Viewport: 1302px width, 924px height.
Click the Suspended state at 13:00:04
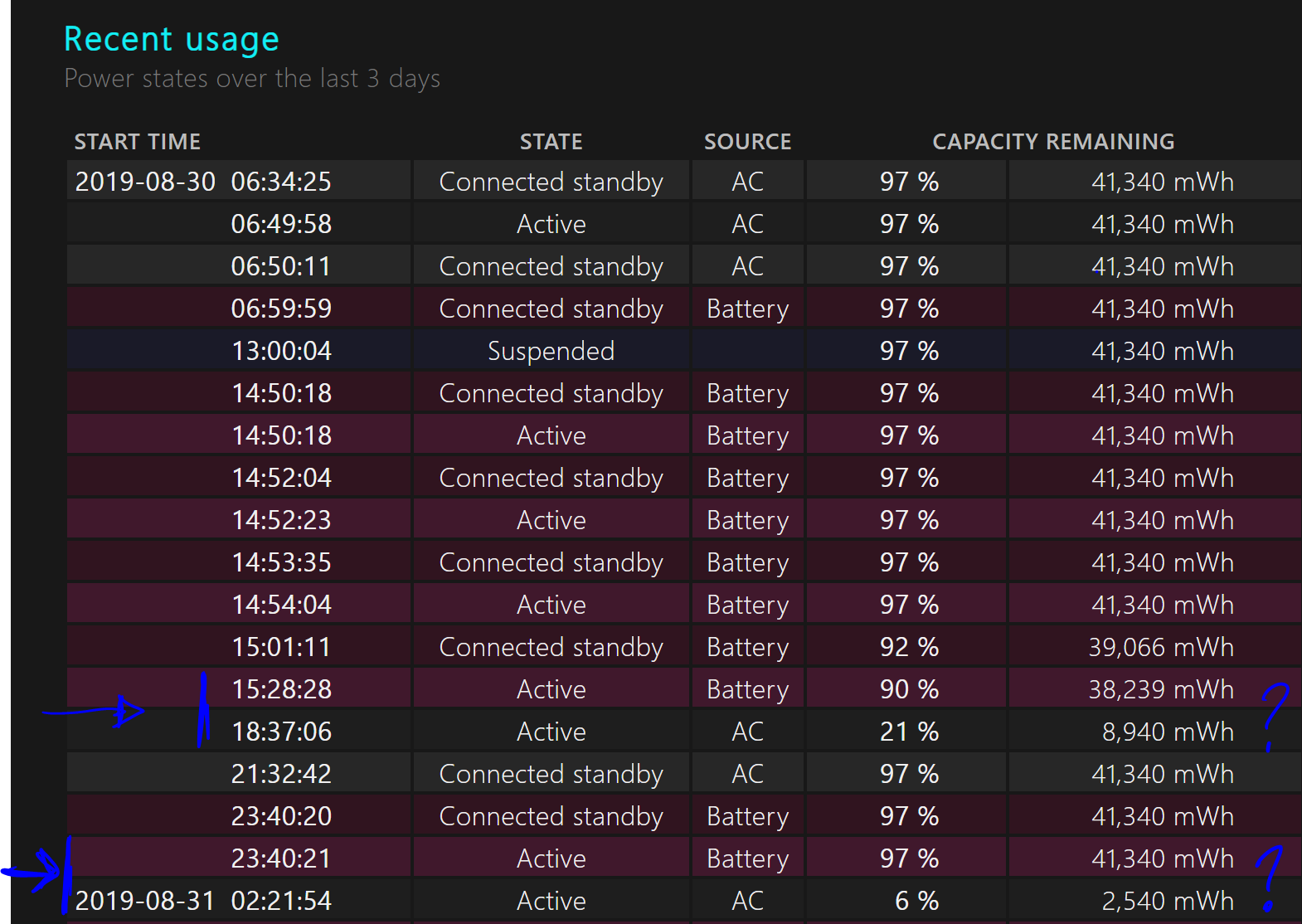(551, 351)
